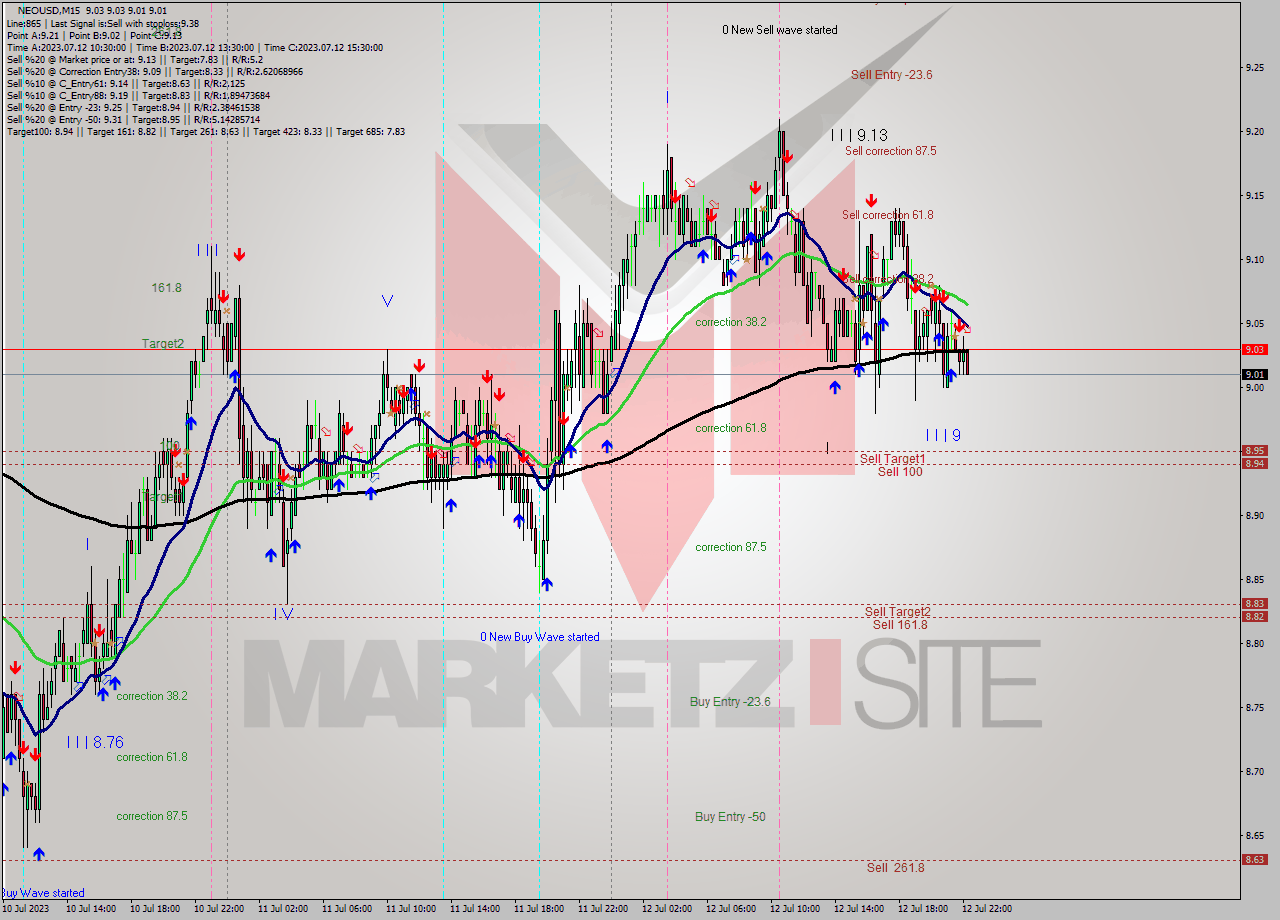Click the '11 Jul 06:00' time axis label

coord(347,909)
